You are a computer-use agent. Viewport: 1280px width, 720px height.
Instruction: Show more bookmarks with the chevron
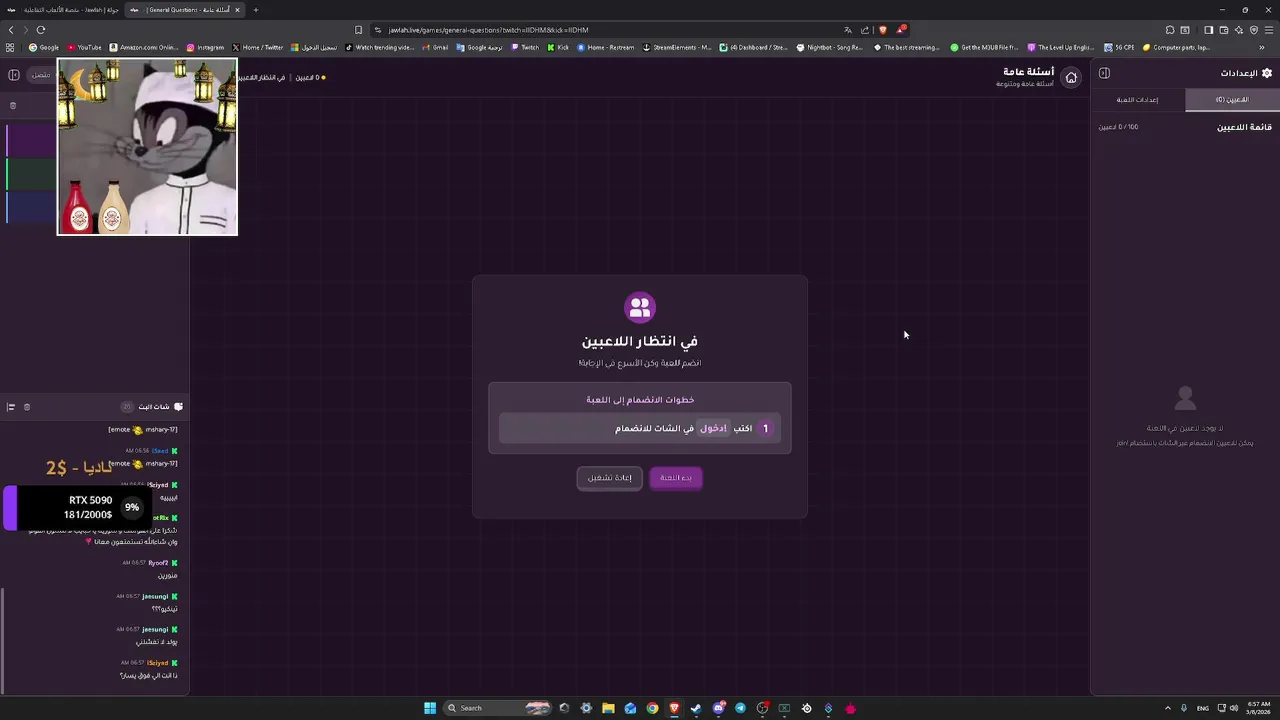tap(1262, 47)
